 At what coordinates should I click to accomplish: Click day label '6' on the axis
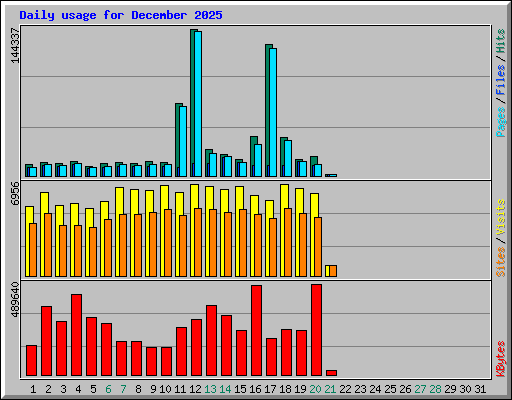pos(108,389)
